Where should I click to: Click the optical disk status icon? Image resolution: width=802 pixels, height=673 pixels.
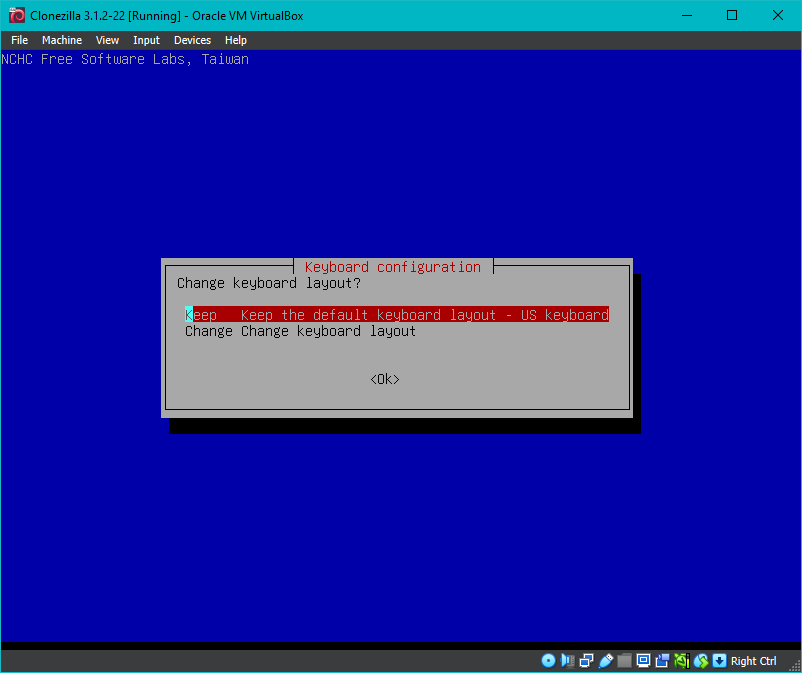[548, 661]
